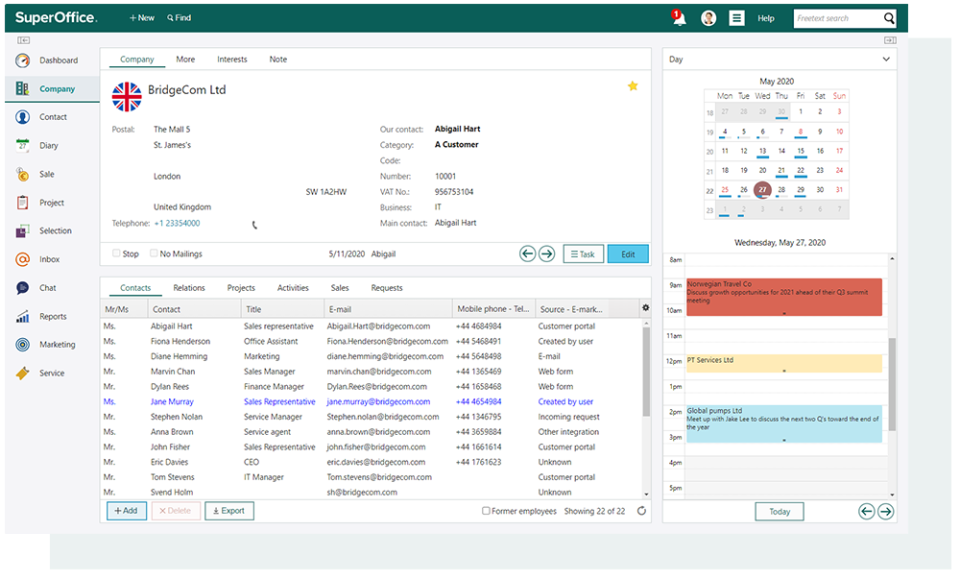Open the hamburger menu icon in header
The height and width of the screenshot is (579, 960).
[x=737, y=18]
